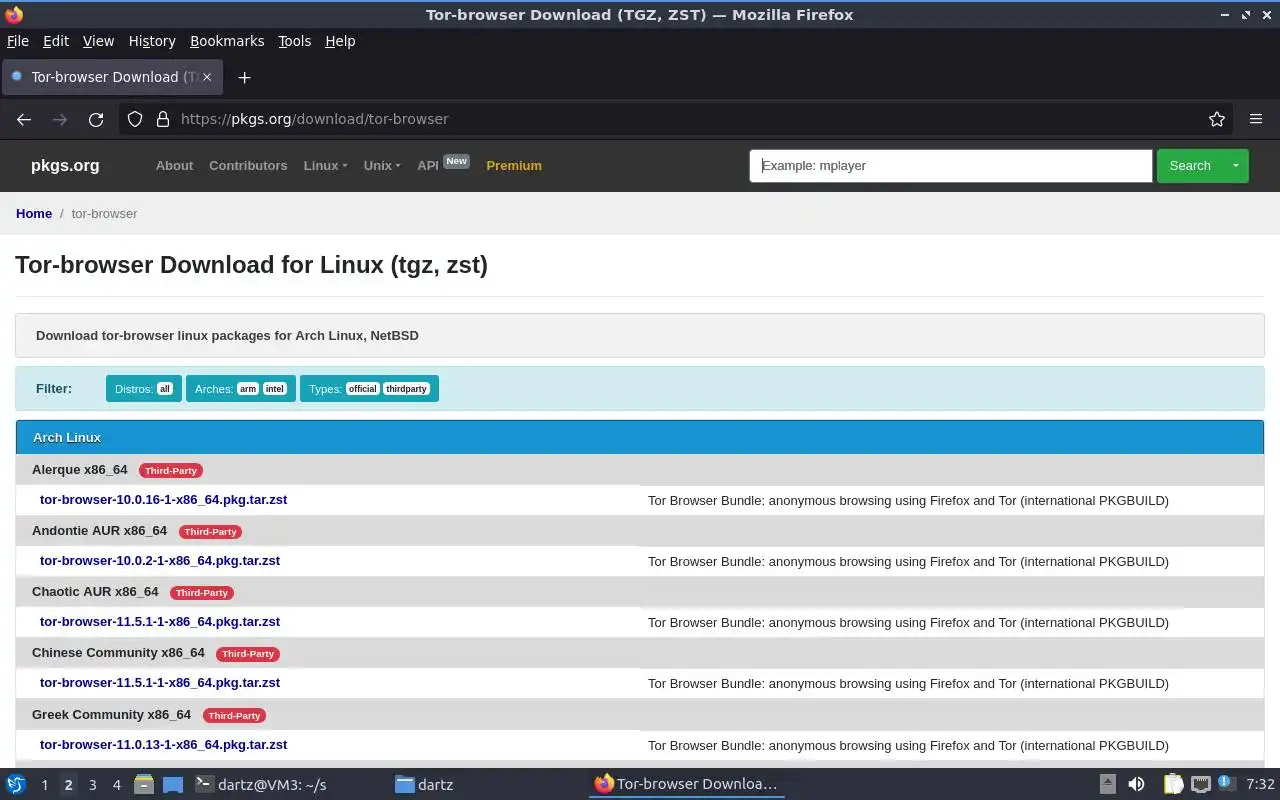Screen dimensions: 1280x800
Task: Expand the Unix dropdown in navbar
Action: pos(381,166)
